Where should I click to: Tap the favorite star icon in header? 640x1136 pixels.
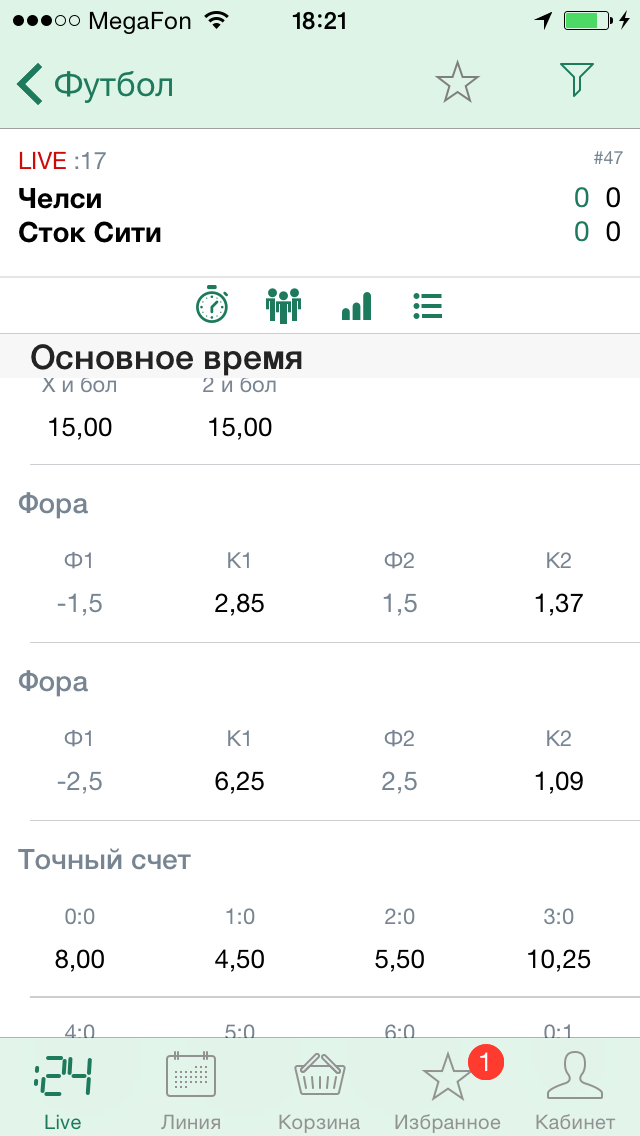458,82
